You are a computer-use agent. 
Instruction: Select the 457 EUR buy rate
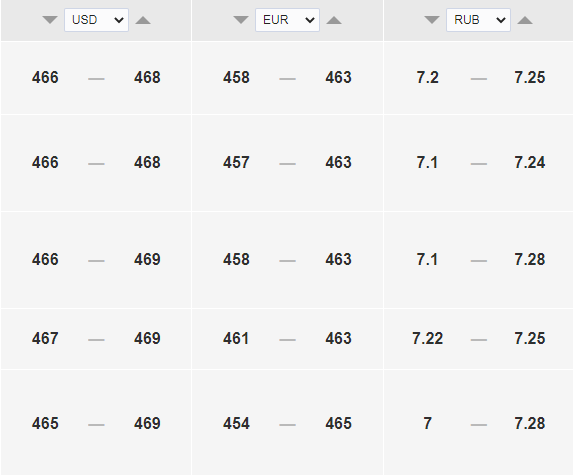click(x=236, y=163)
